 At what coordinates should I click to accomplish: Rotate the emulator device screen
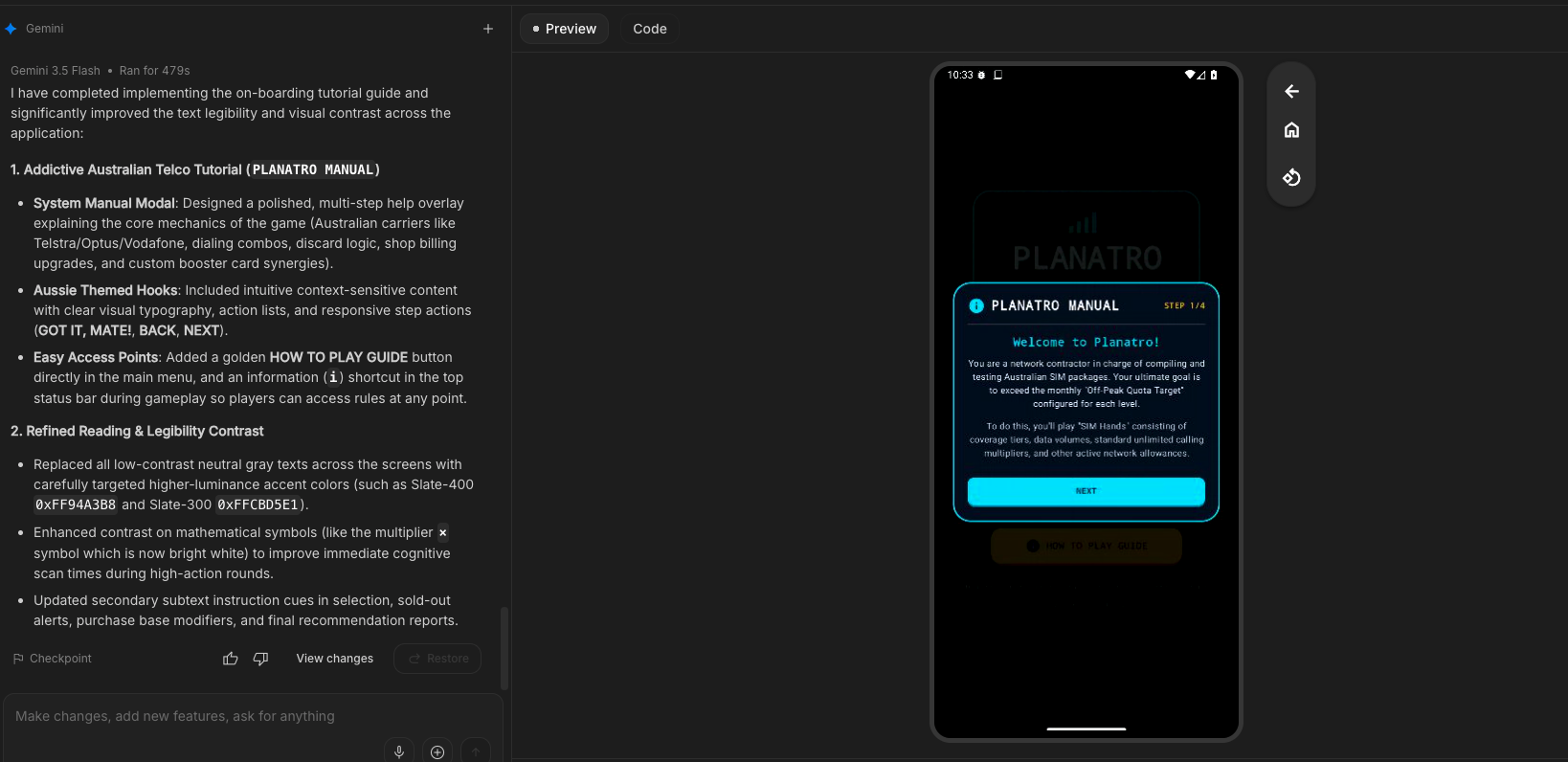1291,177
